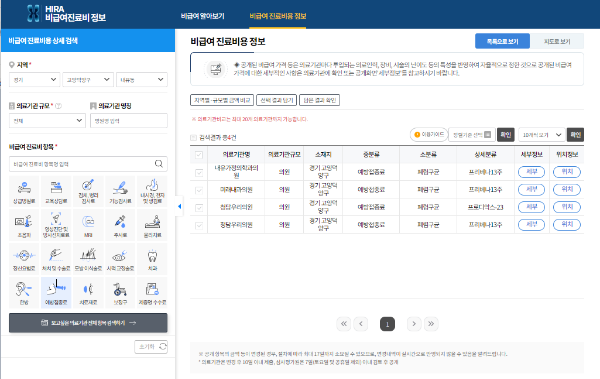Open the 경기 province dropdown

click(34, 80)
